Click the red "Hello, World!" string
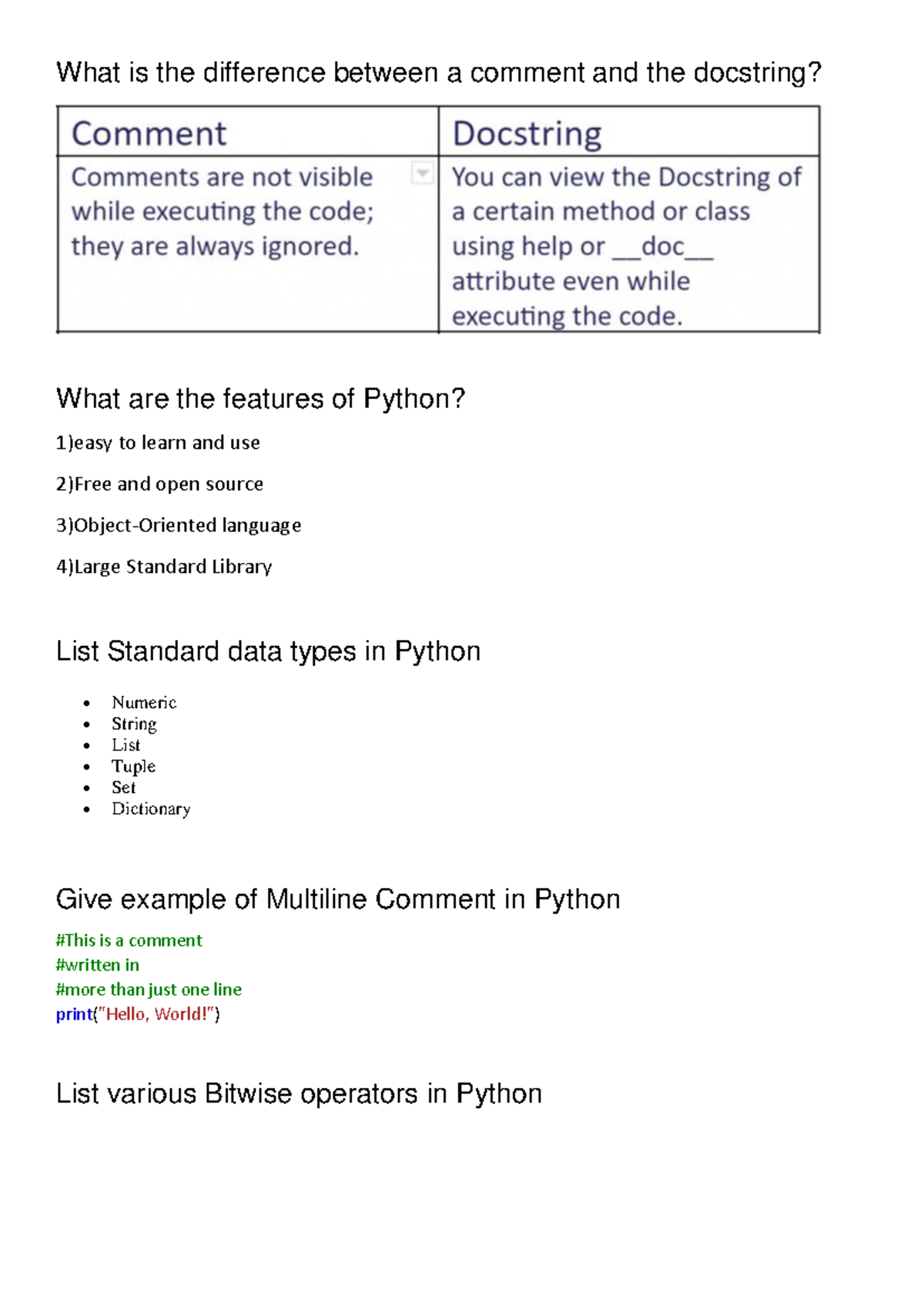The width and height of the screenshot is (924, 1306). [x=157, y=1014]
